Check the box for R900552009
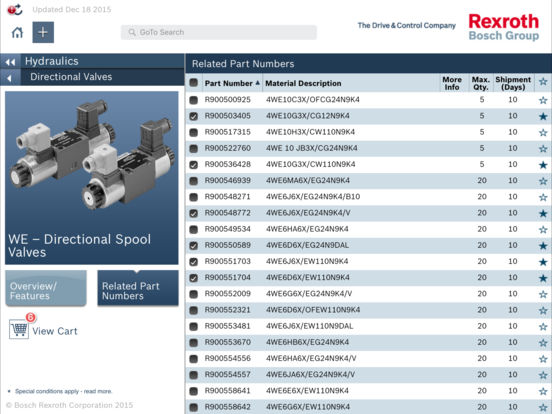 (x=194, y=294)
